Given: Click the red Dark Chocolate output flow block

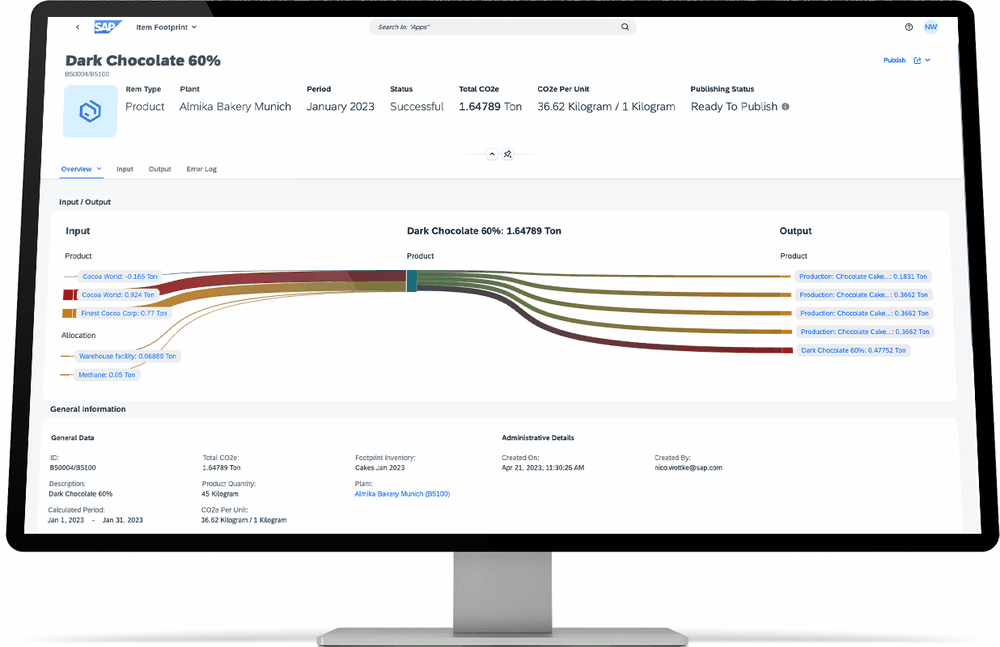Looking at the screenshot, I should point(788,350).
